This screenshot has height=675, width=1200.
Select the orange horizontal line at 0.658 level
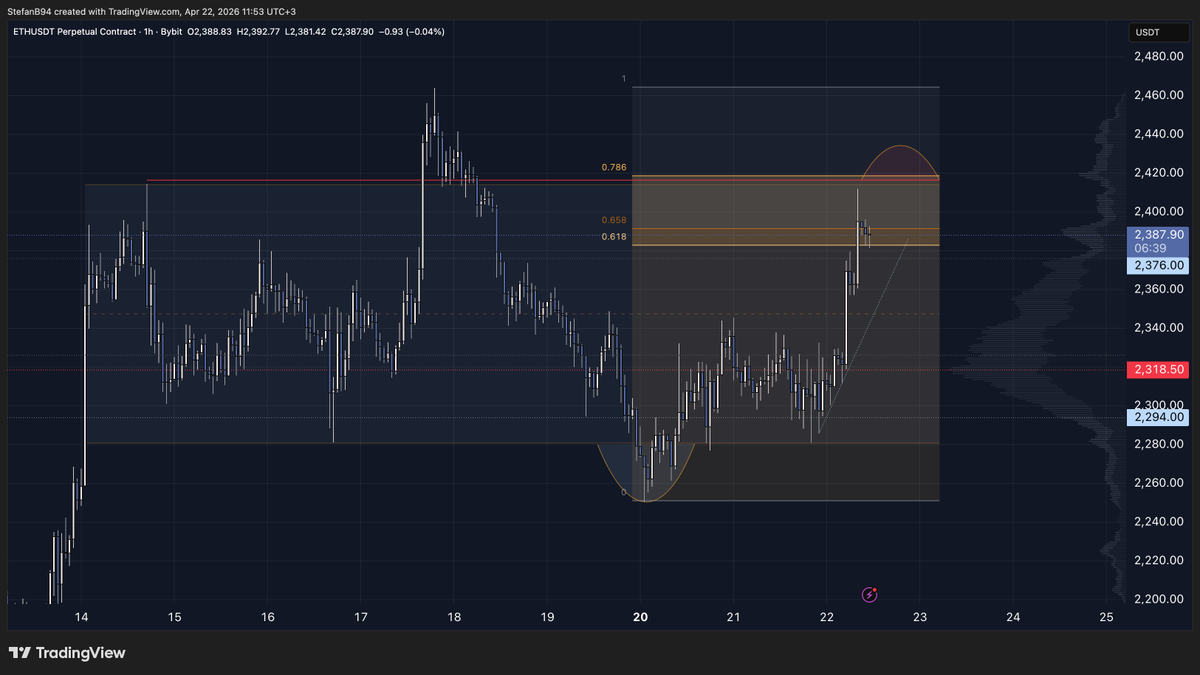pos(786,228)
